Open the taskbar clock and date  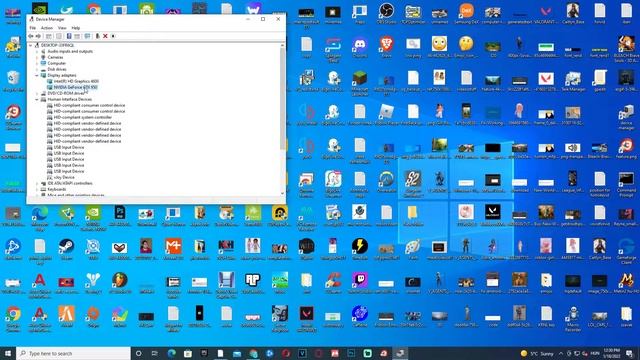point(611,353)
